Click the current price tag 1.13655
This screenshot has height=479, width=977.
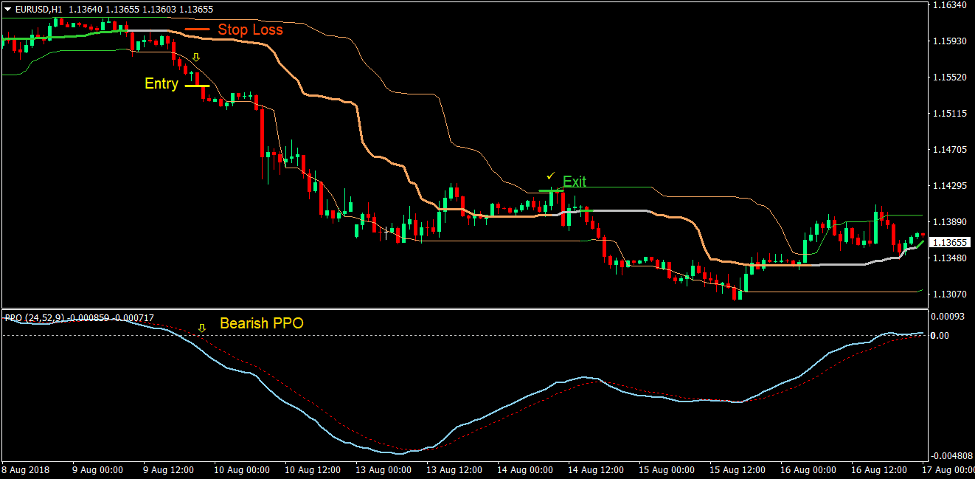(950, 242)
